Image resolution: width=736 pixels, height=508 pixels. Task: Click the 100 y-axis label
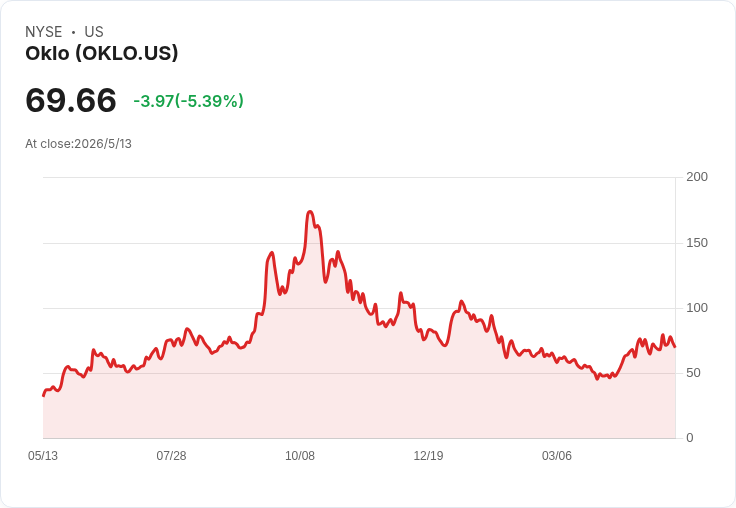[697, 308]
